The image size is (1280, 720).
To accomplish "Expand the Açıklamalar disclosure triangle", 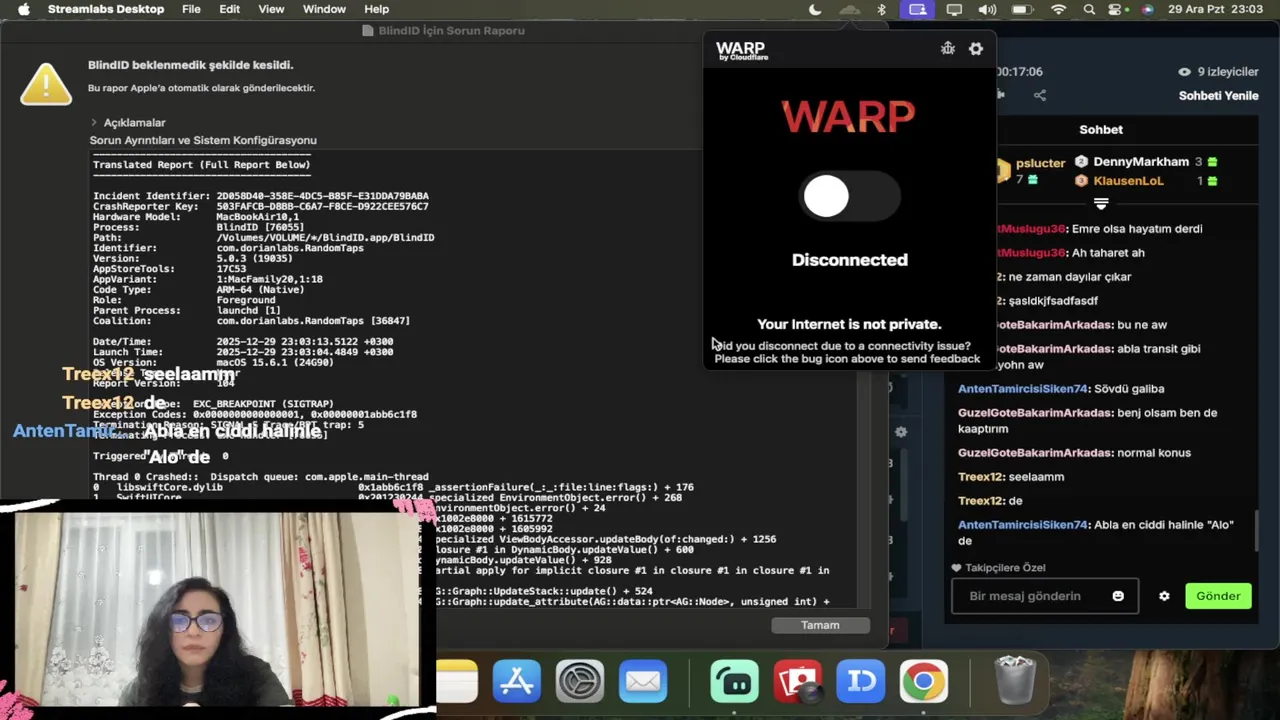I will coord(94,123).
